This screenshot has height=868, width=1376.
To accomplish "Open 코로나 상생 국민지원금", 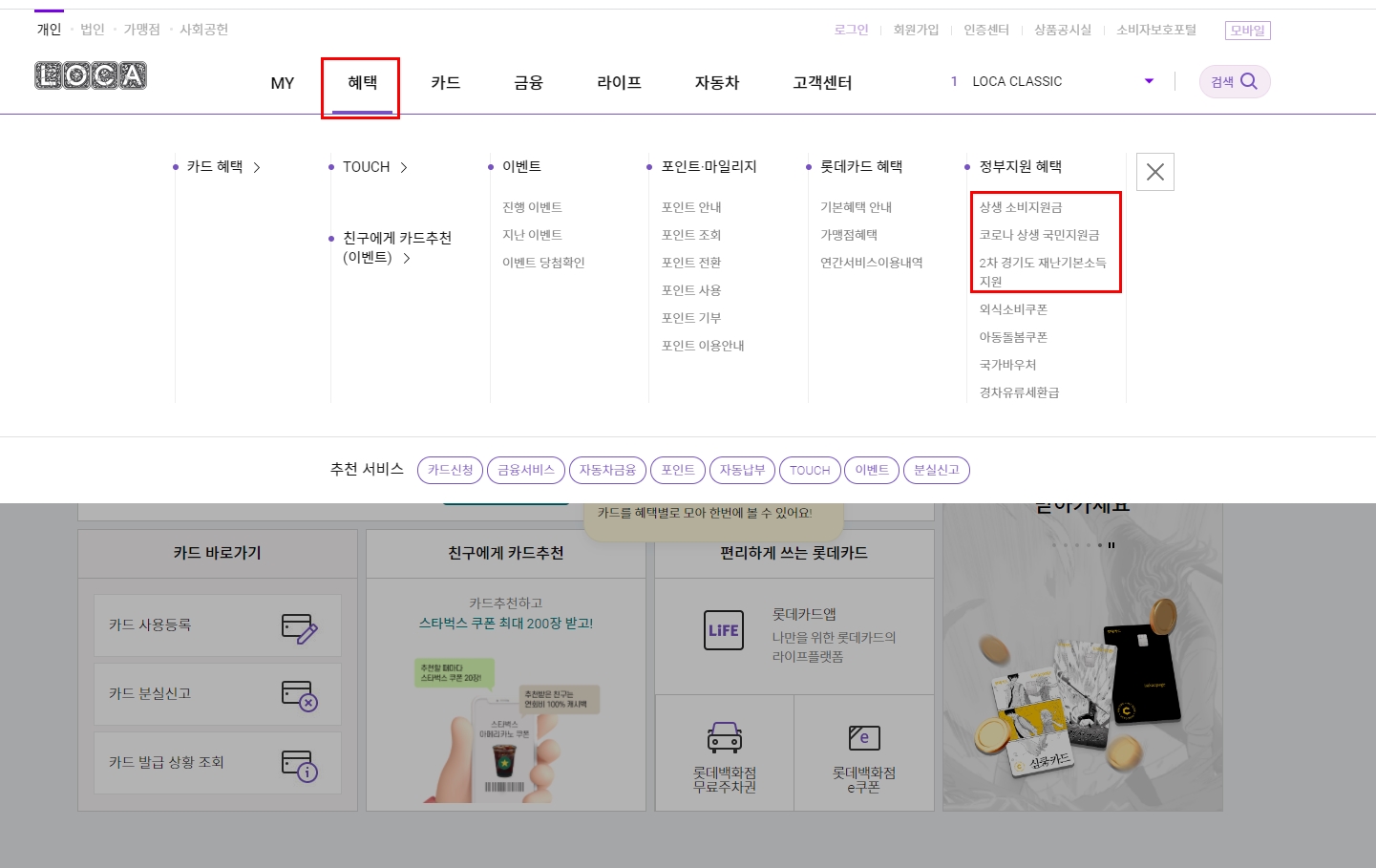I will coord(1039,235).
